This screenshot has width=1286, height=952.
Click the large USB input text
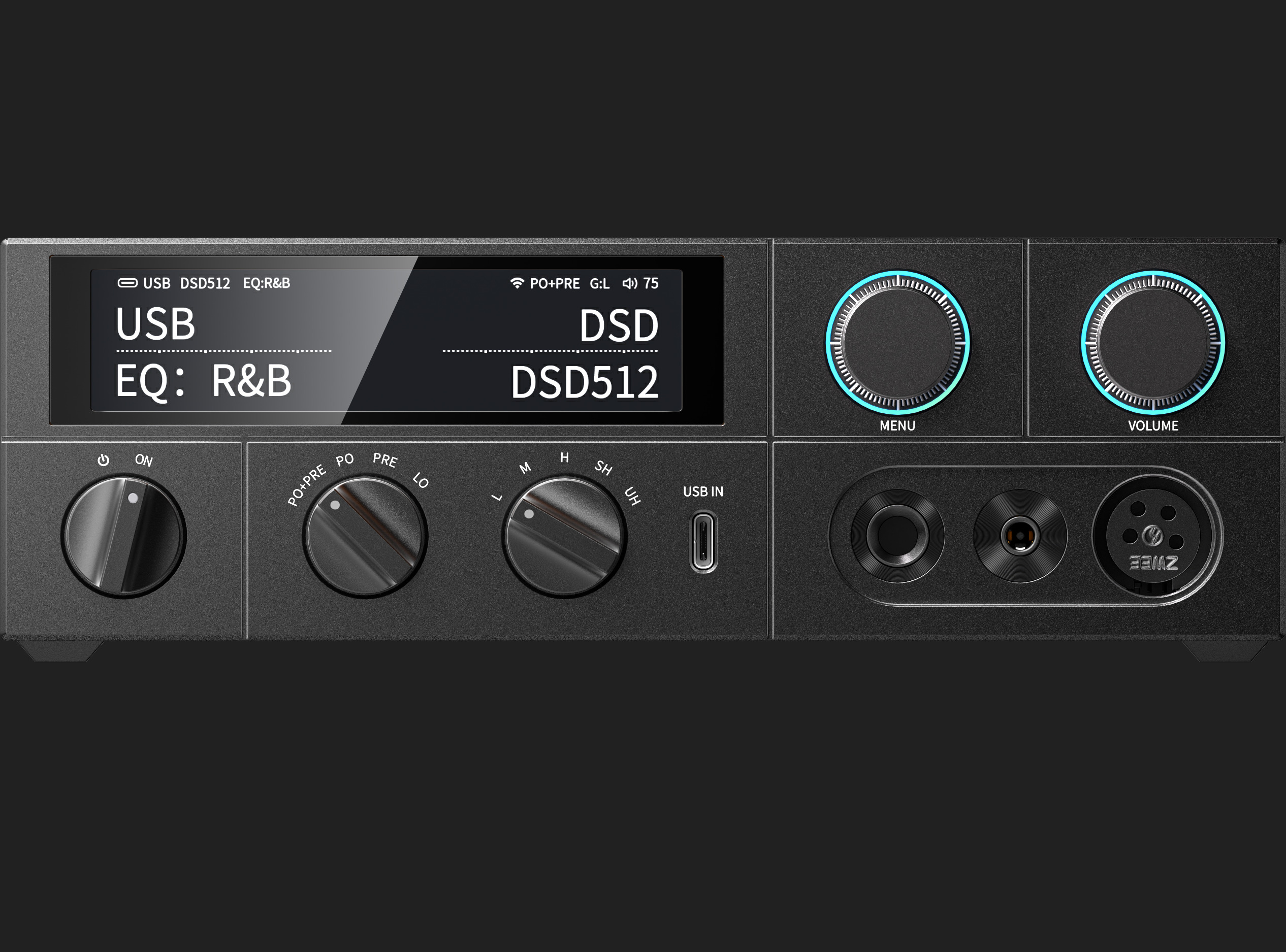(x=155, y=324)
